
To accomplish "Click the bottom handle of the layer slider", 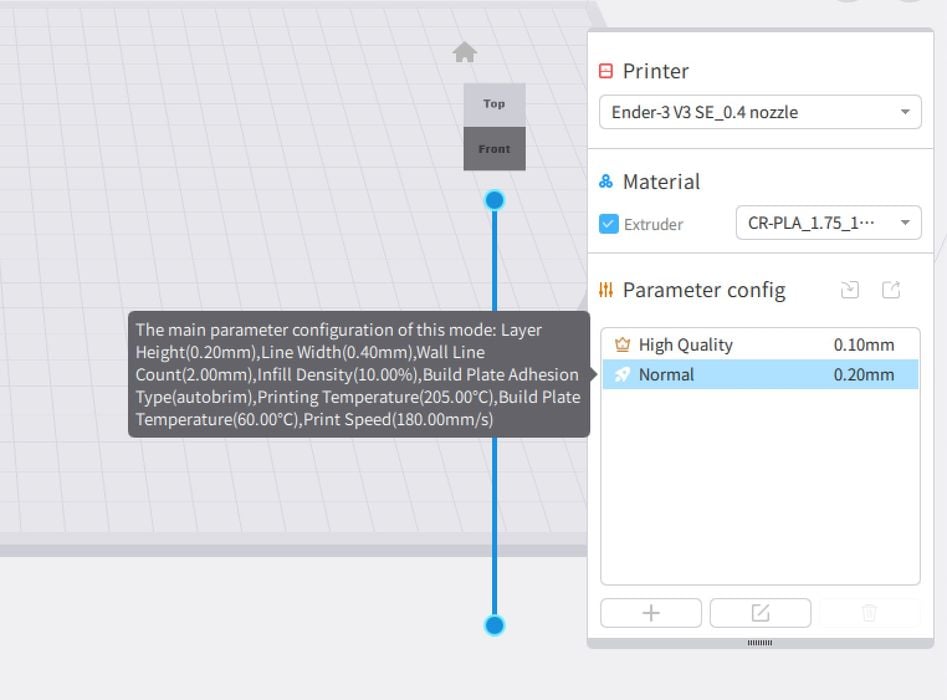I will point(494,625).
